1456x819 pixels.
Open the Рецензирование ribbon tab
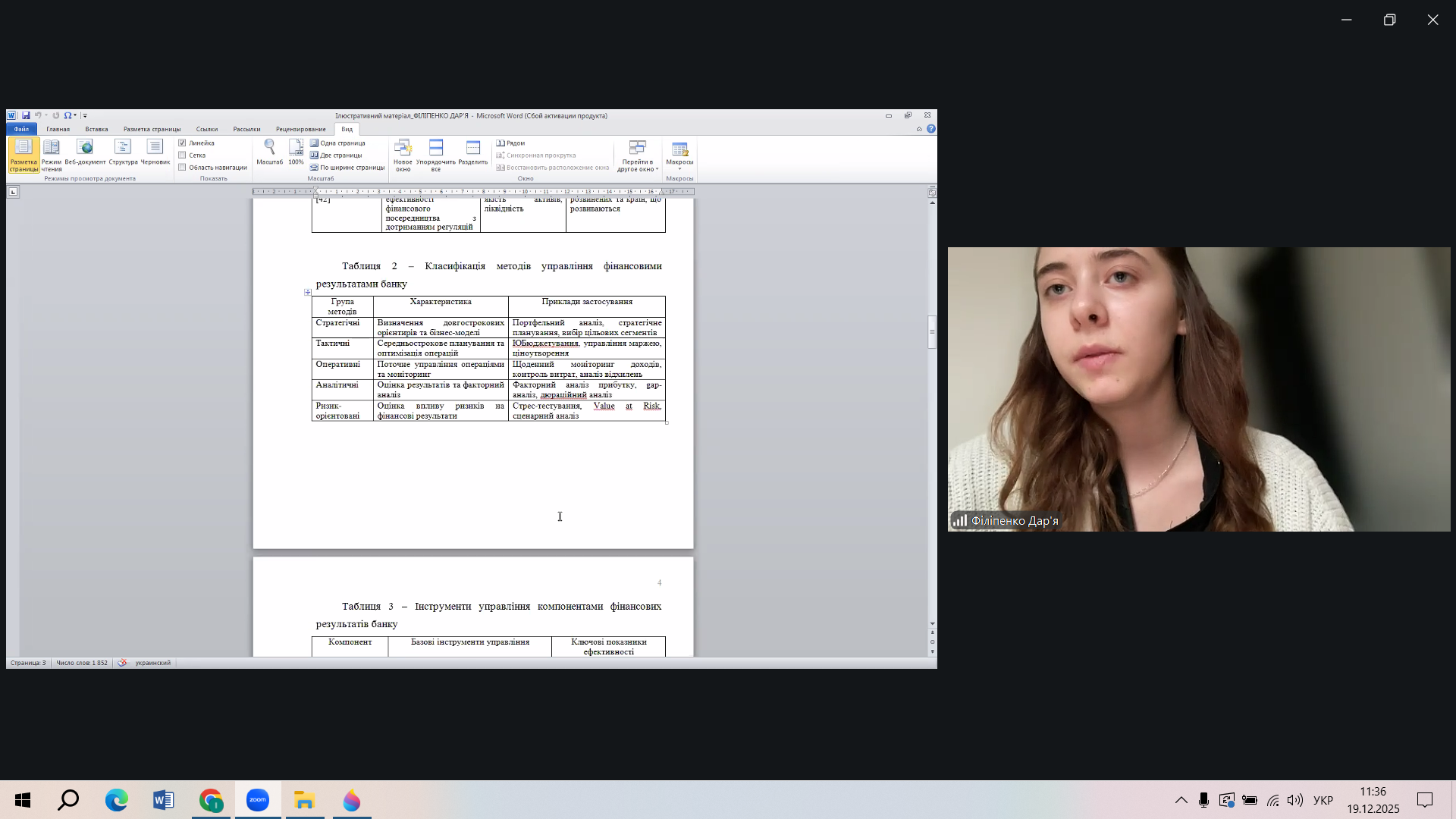click(x=300, y=129)
